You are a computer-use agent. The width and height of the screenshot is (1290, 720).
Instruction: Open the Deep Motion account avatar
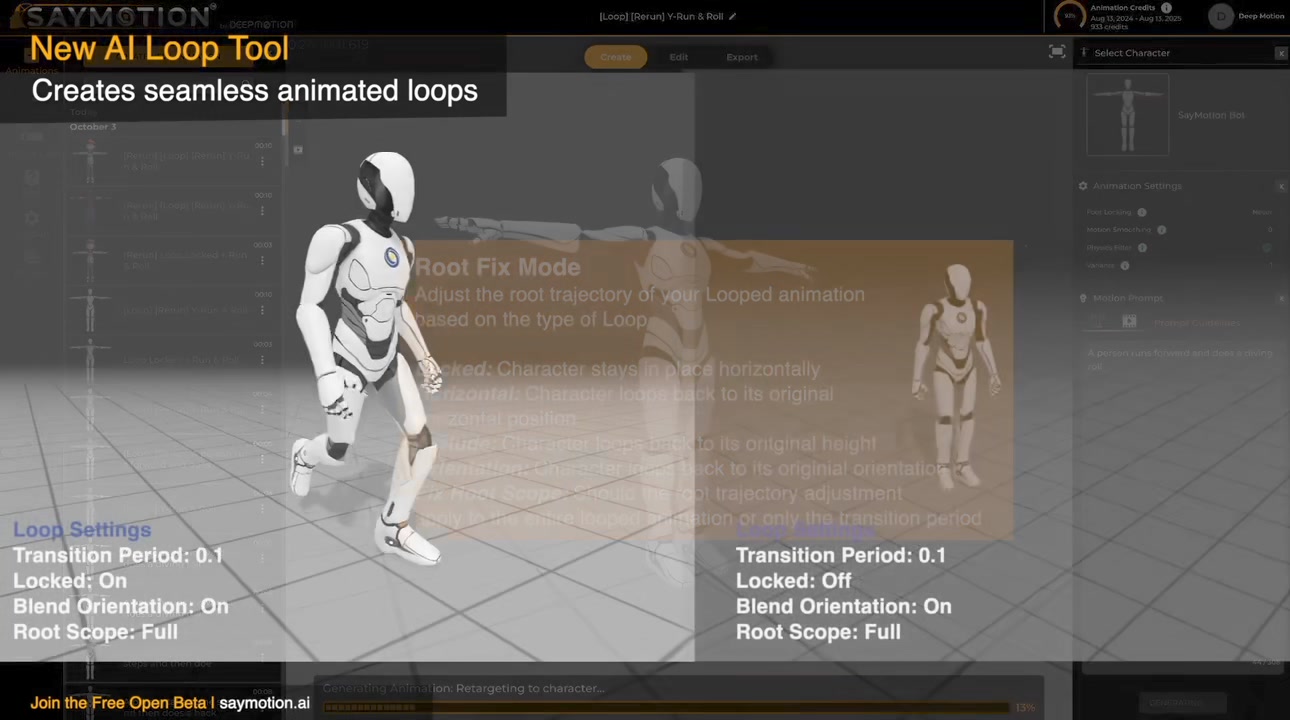pos(1221,16)
